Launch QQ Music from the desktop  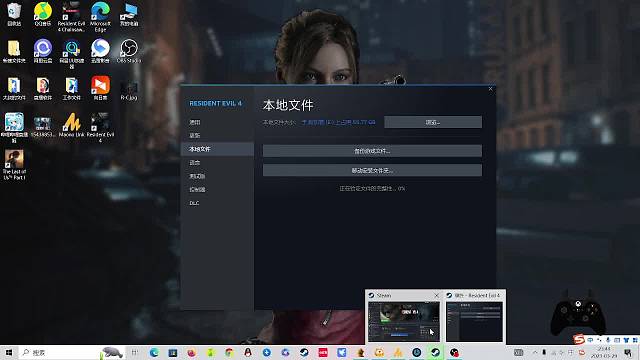click(42, 14)
